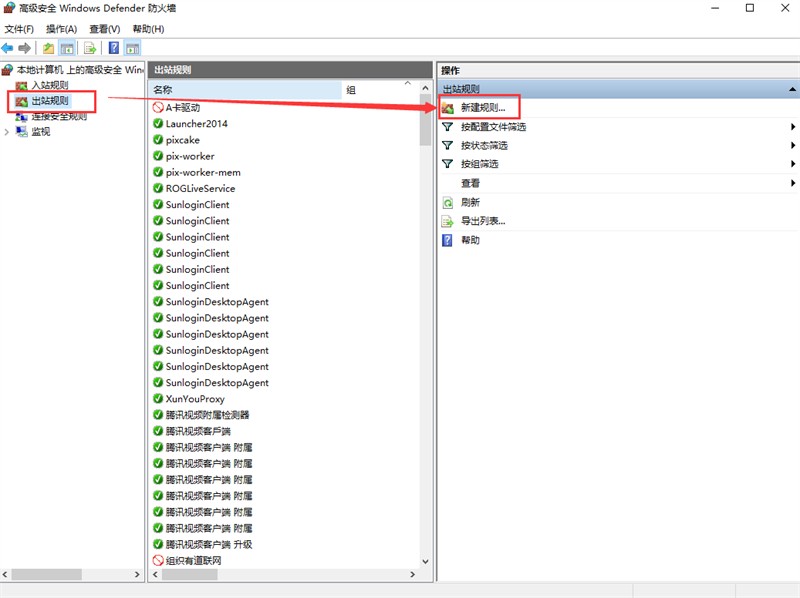This screenshot has width=800, height=598.
Task: Open the 查看(V) menu
Action: tap(103, 29)
